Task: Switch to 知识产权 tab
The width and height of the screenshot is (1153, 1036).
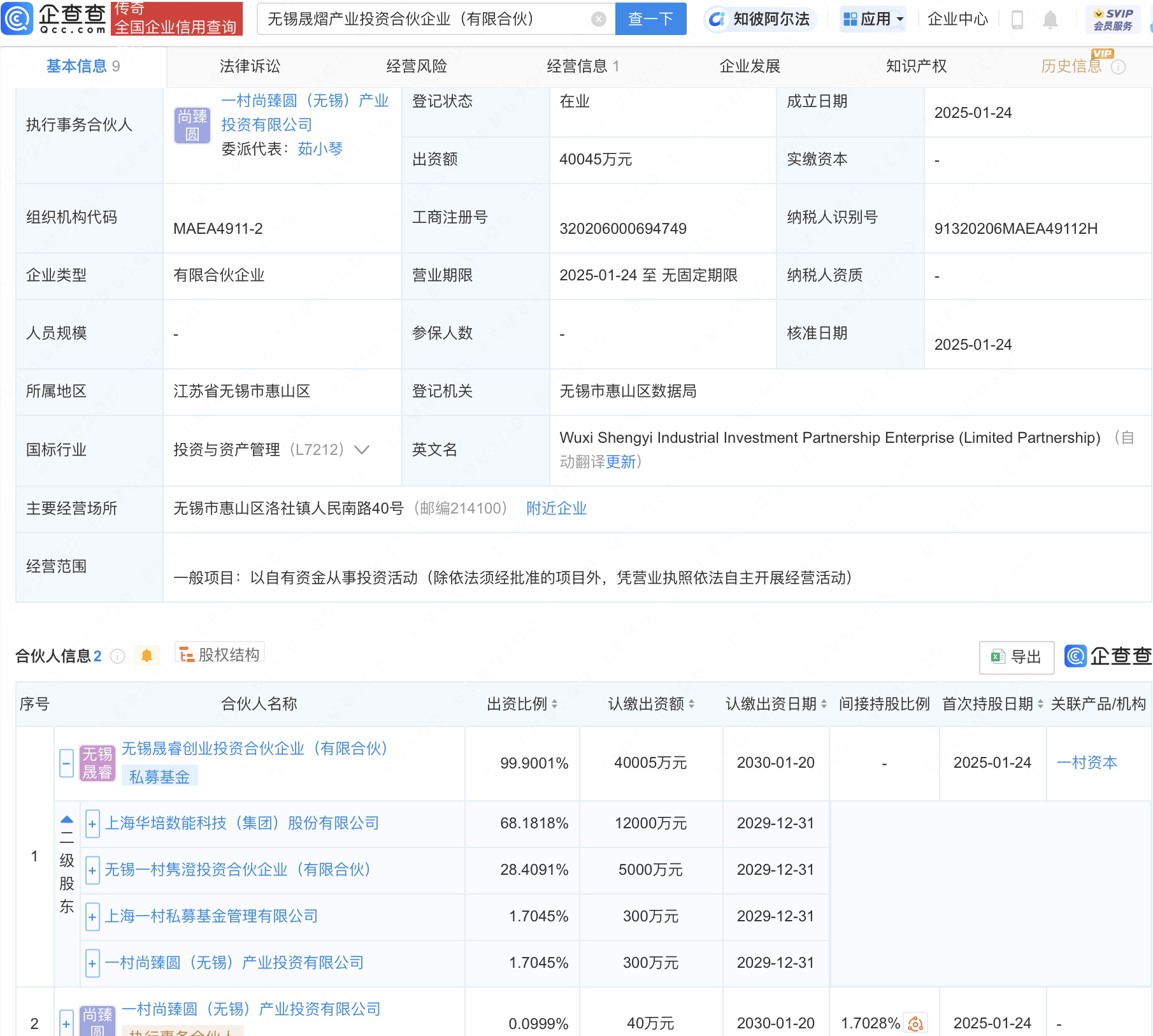Action: tap(916, 66)
